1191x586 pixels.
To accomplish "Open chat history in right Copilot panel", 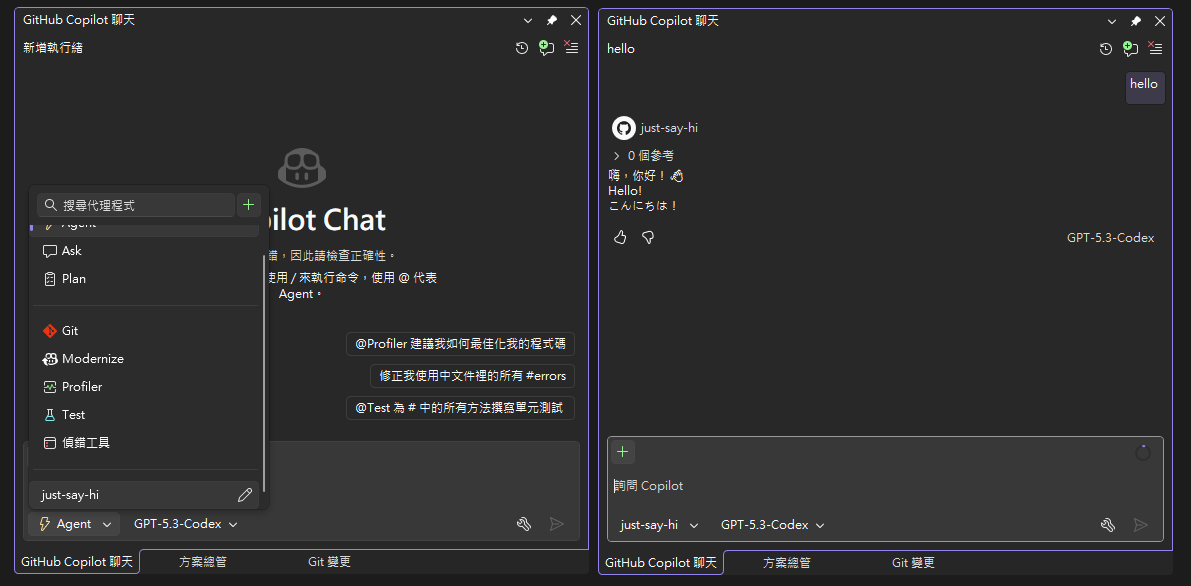I will 1106,49.
